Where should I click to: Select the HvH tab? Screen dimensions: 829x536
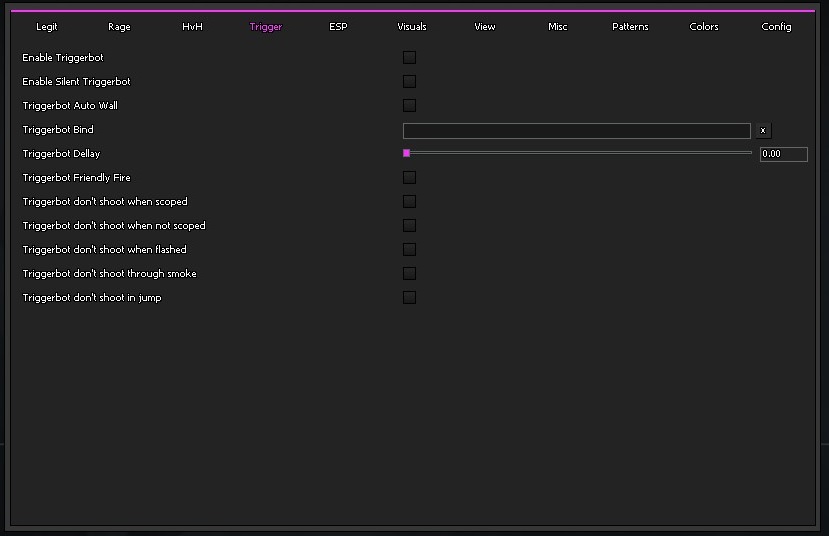pos(192,27)
